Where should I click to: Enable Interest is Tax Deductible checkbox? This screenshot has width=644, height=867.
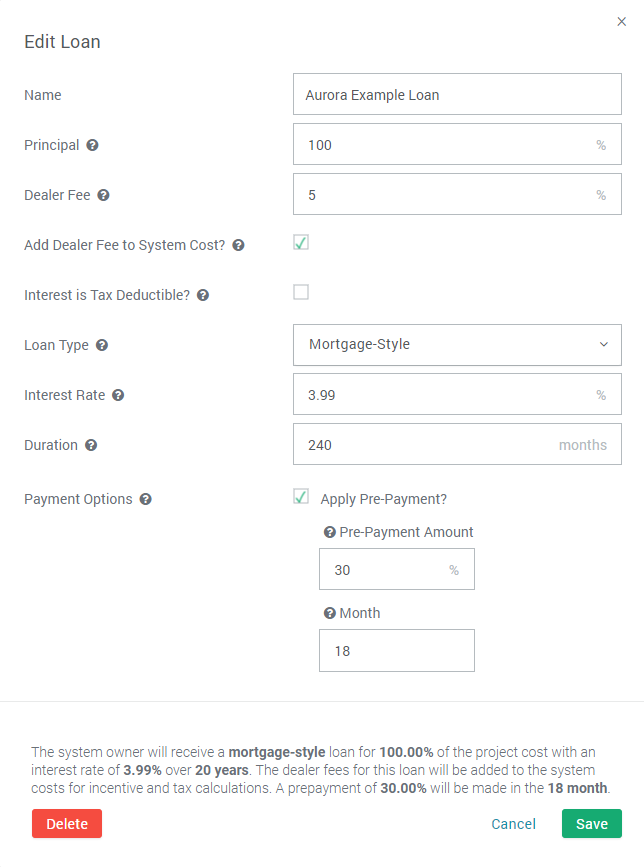pyautogui.click(x=301, y=292)
